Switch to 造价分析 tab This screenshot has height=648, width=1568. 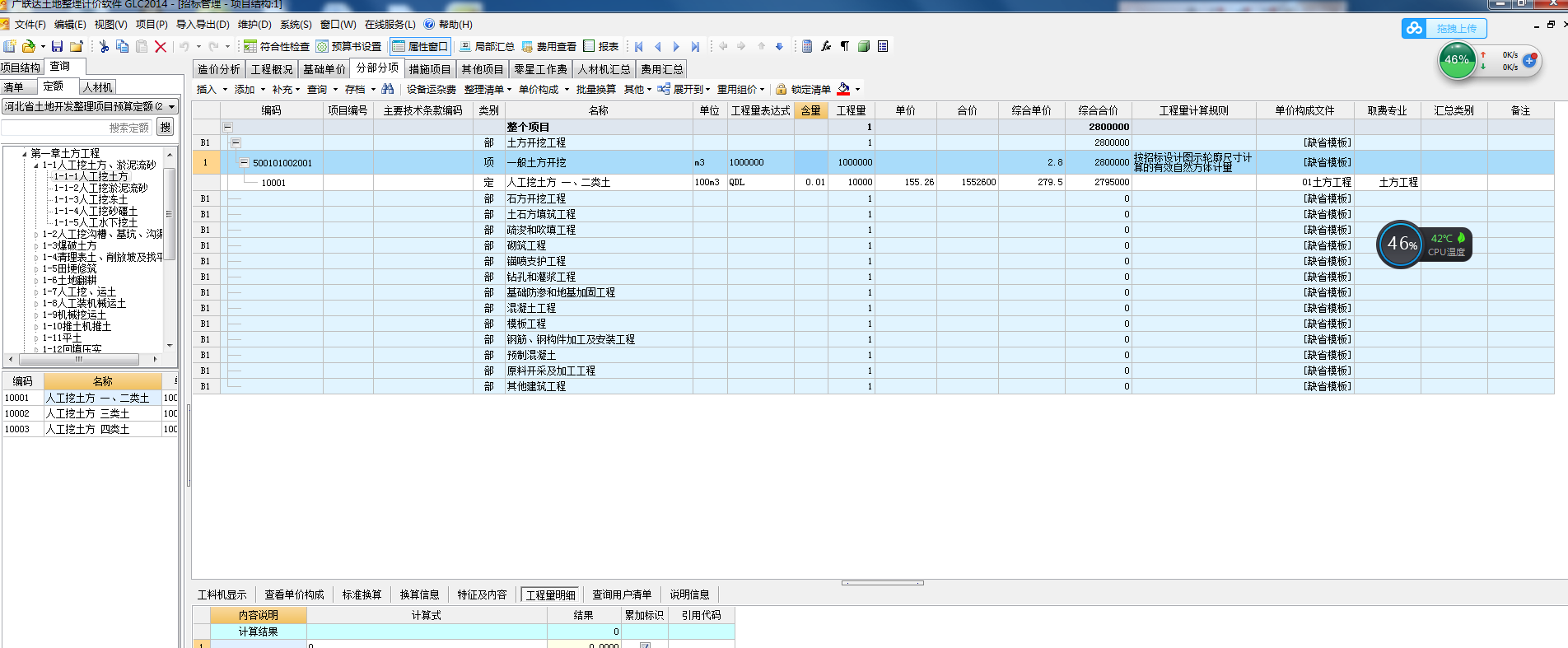pyautogui.click(x=218, y=69)
